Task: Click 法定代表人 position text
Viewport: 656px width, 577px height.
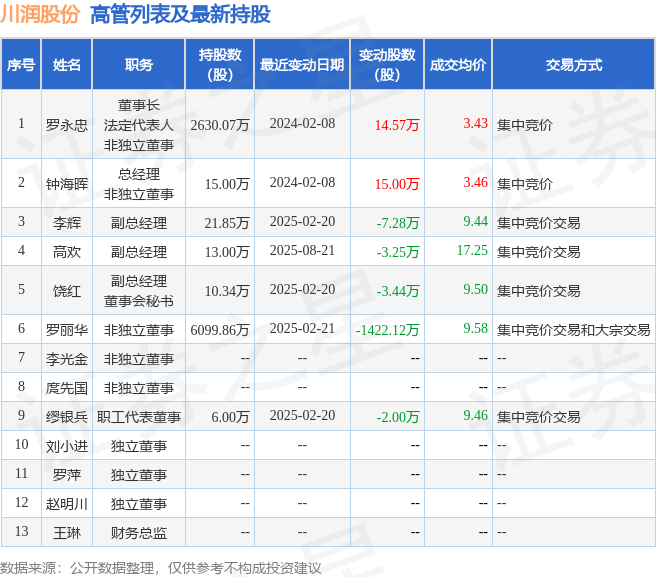Action: [x=138, y=125]
